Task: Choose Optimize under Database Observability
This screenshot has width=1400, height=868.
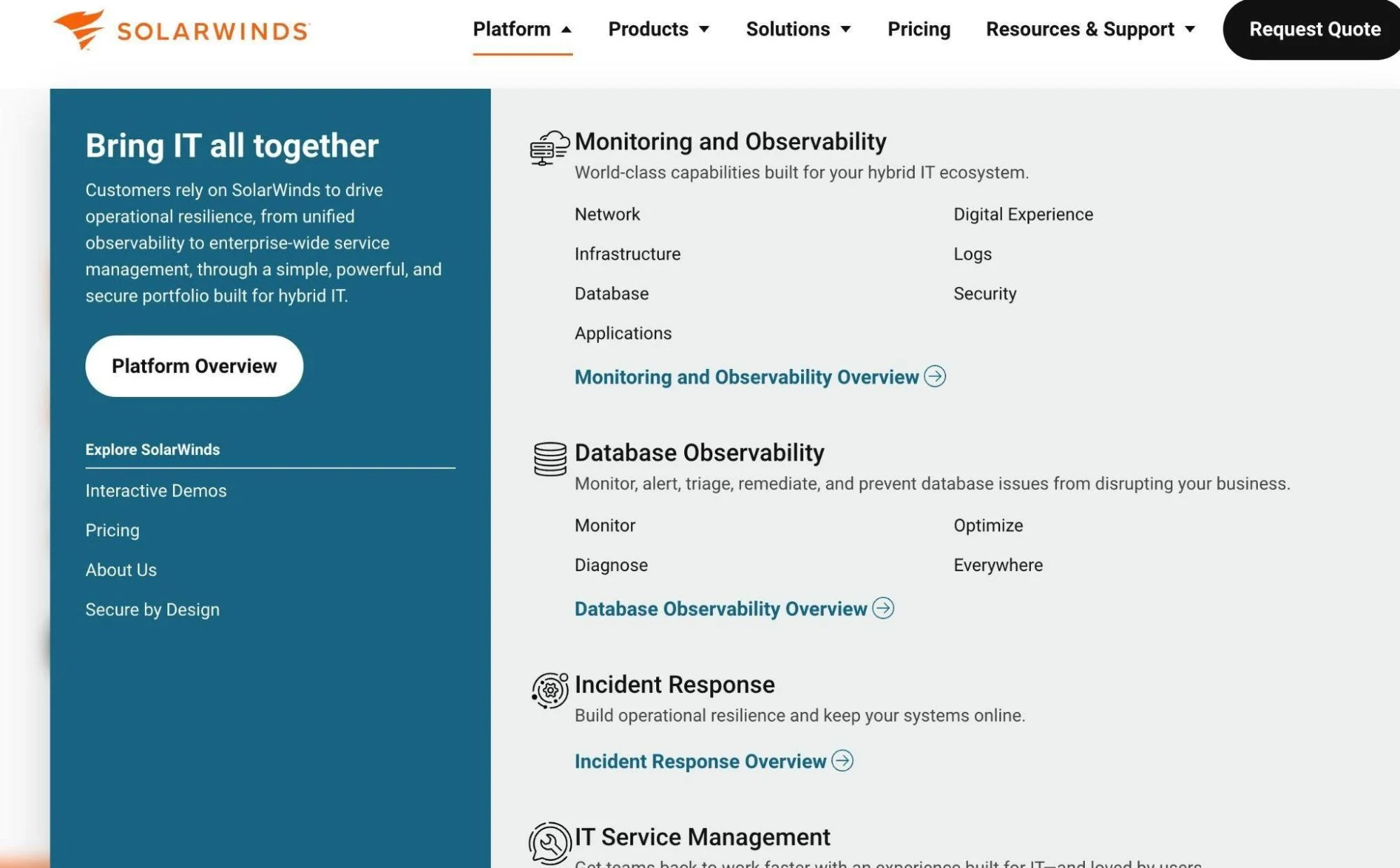Action: click(x=987, y=526)
